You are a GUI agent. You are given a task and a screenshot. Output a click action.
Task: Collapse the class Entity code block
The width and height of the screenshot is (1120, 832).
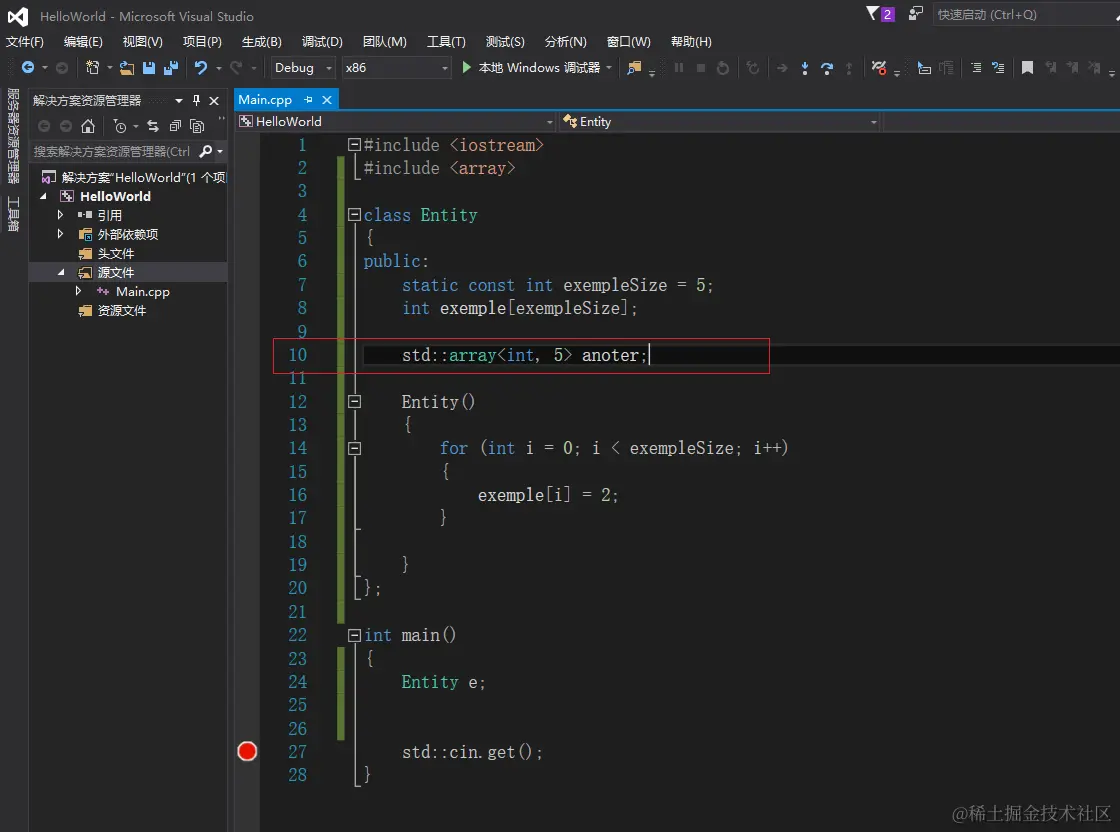(x=354, y=215)
